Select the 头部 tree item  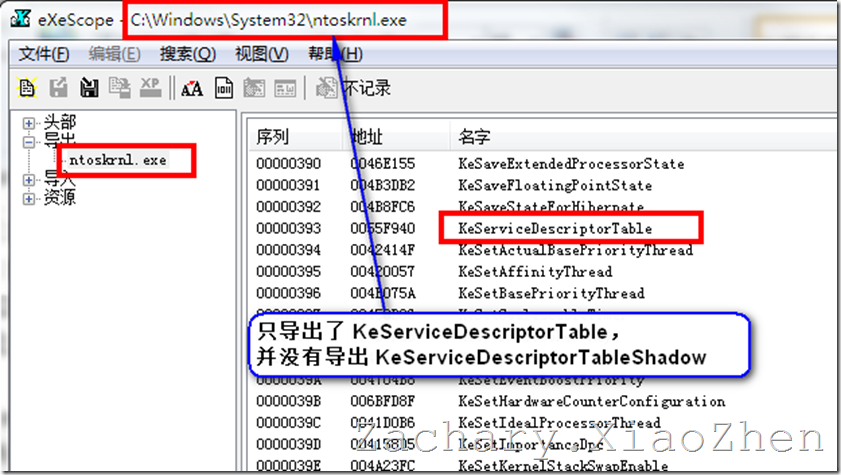[60, 122]
